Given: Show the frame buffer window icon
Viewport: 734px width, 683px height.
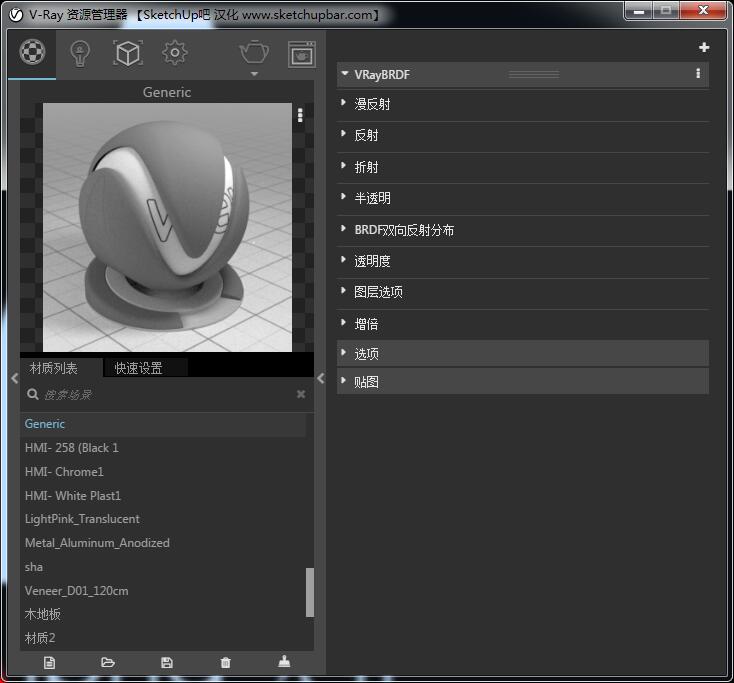Looking at the screenshot, I should [x=301, y=54].
